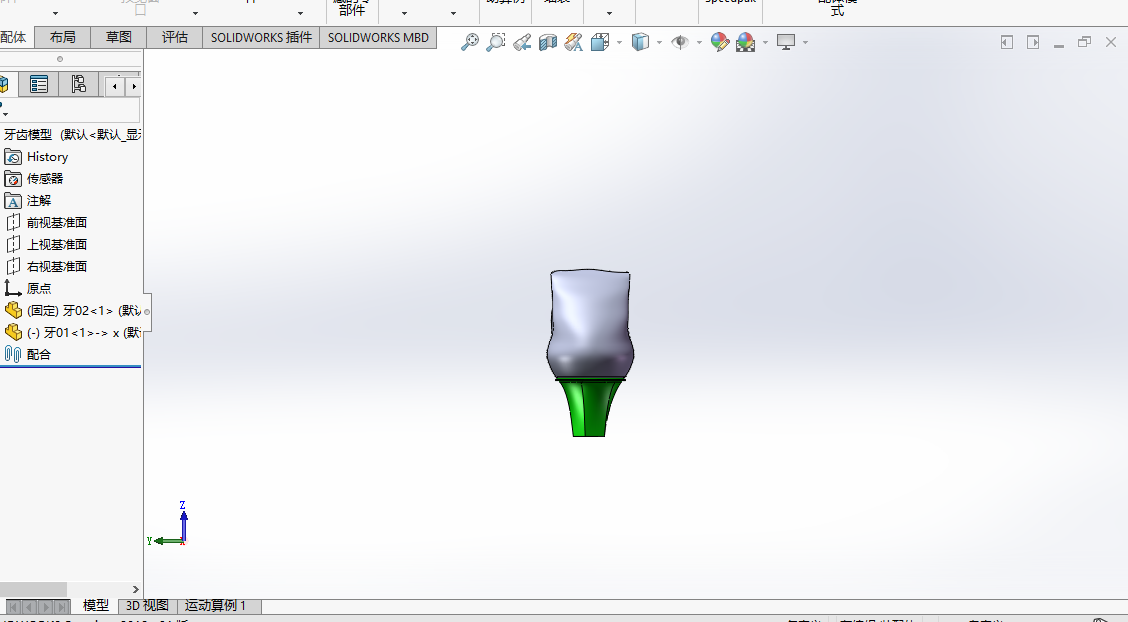Screen dimensions: 1128x622
Task: Open the SOLIDWORKS MBD tab
Action: coord(378,37)
